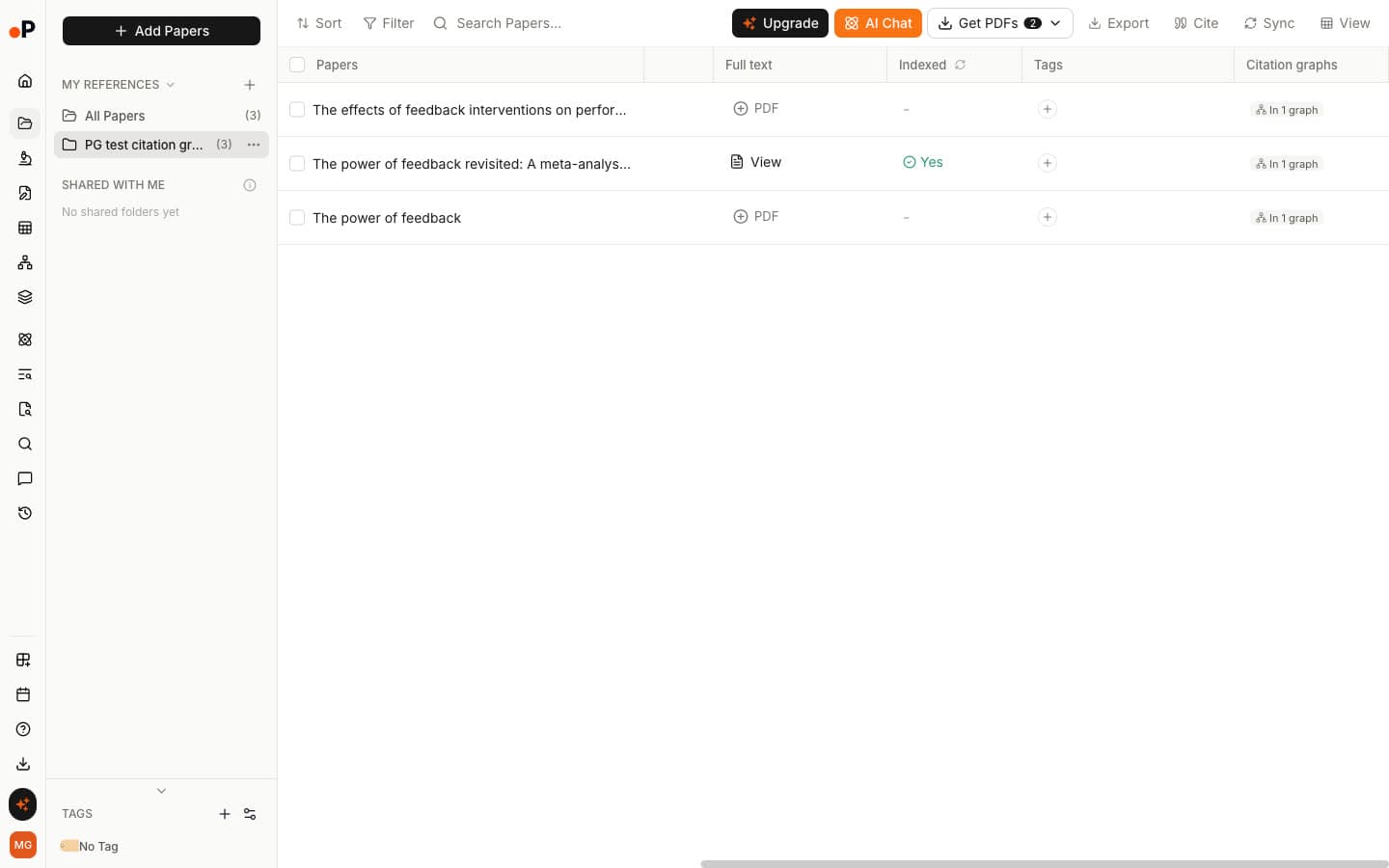Open the Sort options
Image resolution: width=1389 pixels, height=868 pixels.
click(319, 23)
